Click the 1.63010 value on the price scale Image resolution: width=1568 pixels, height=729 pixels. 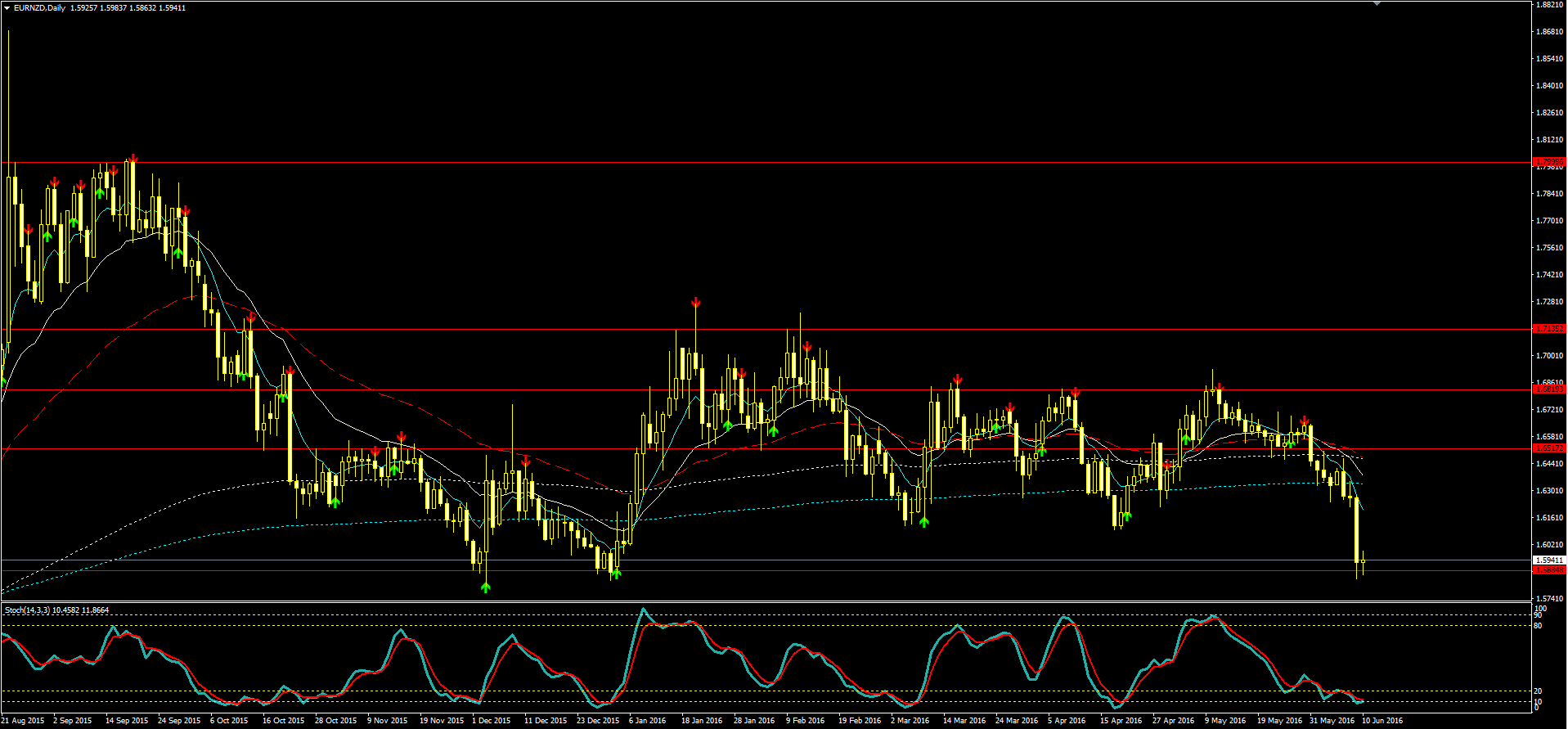point(1550,491)
